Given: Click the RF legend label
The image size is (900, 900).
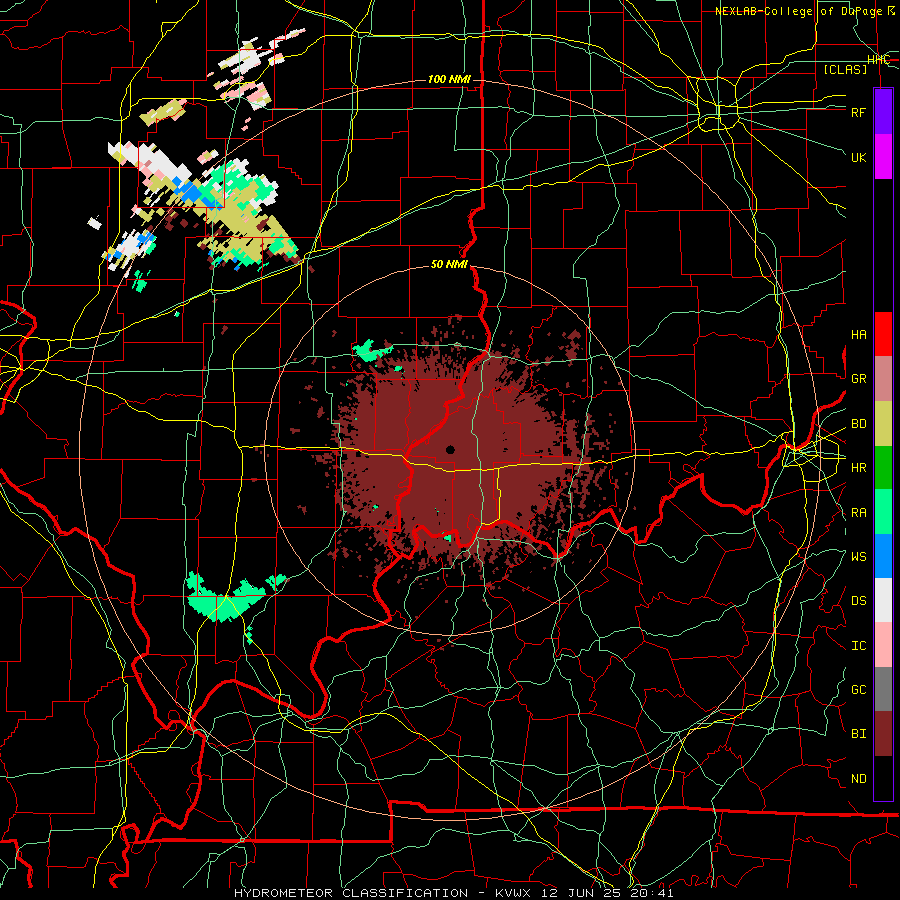Looking at the screenshot, I should (858, 112).
